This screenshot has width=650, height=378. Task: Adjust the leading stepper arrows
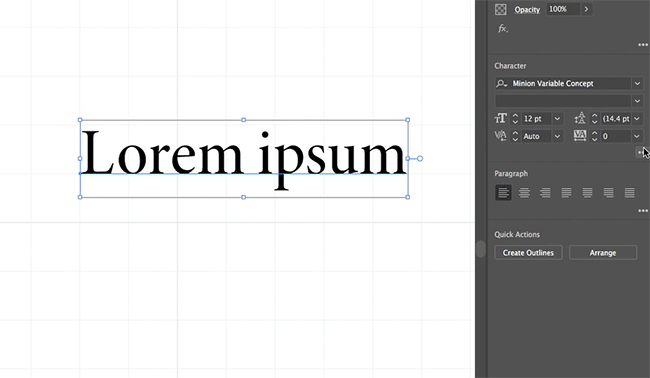tap(594, 119)
